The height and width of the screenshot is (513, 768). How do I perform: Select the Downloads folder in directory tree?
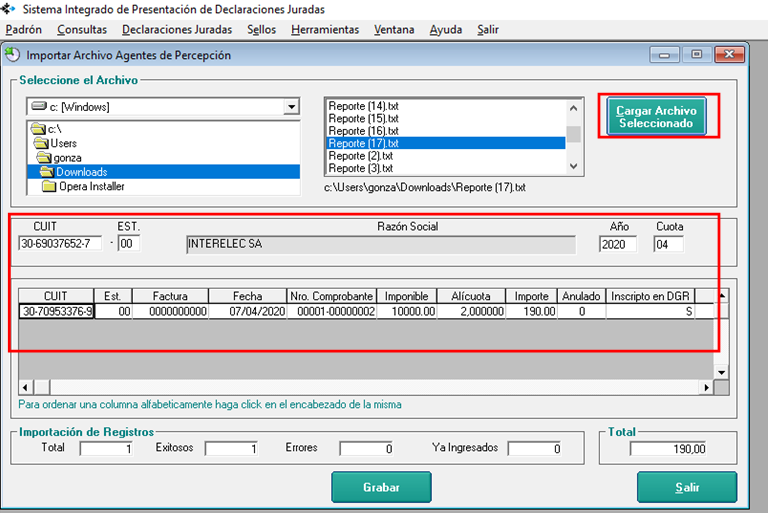pyautogui.click(x=80, y=172)
